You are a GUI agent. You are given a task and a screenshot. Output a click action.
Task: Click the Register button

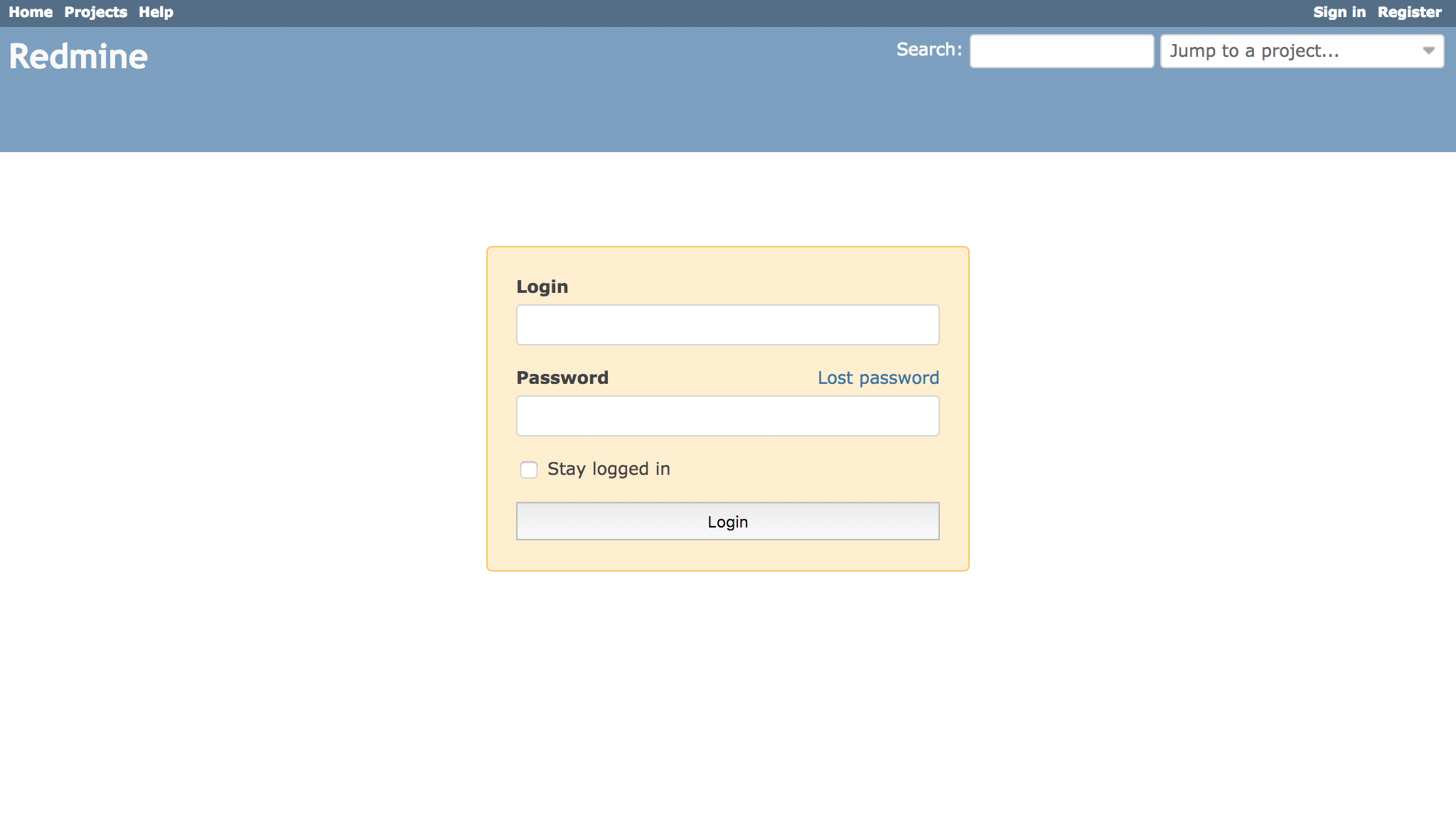pyautogui.click(x=1409, y=13)
